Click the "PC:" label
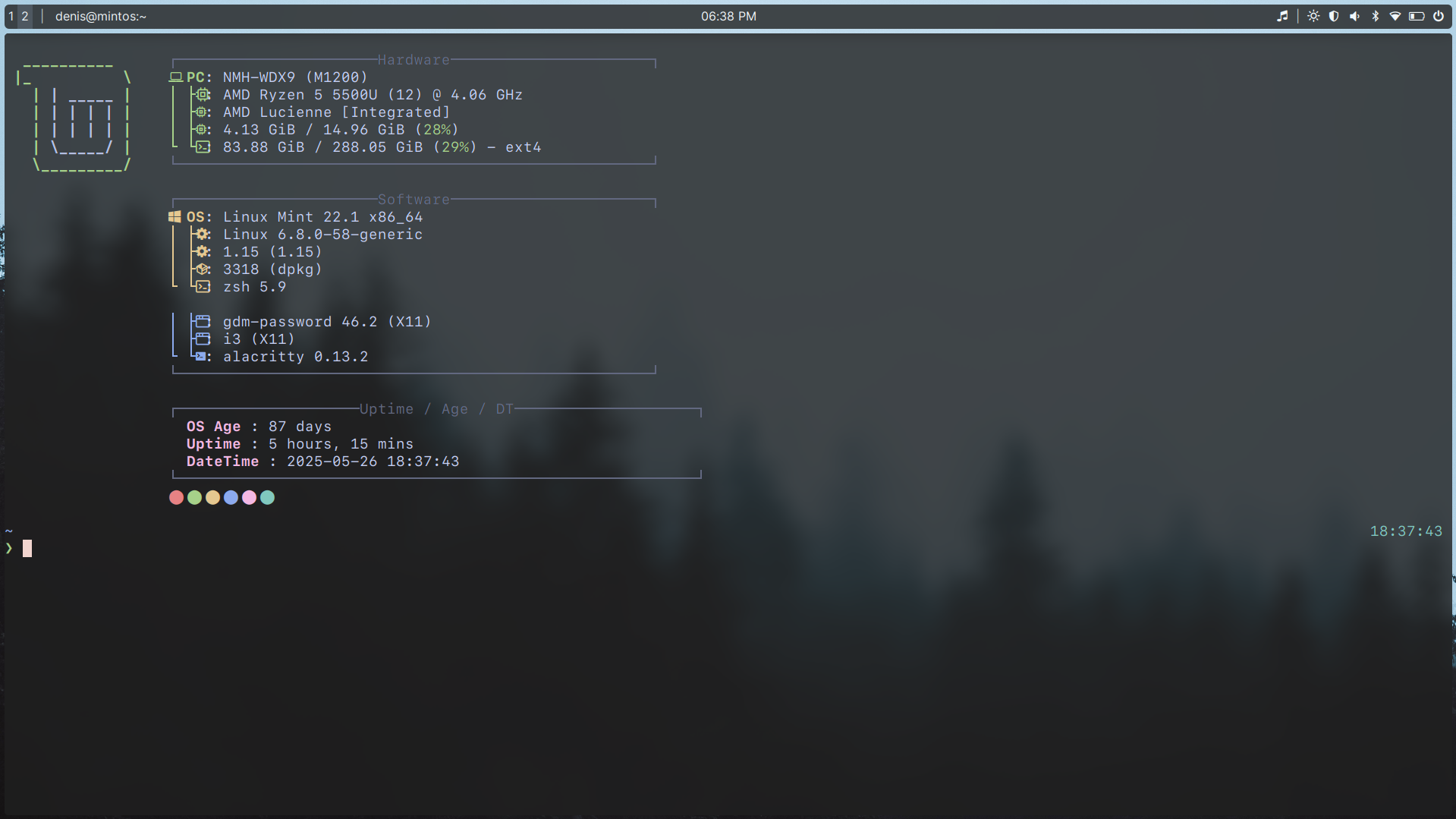 click(200, 77)
